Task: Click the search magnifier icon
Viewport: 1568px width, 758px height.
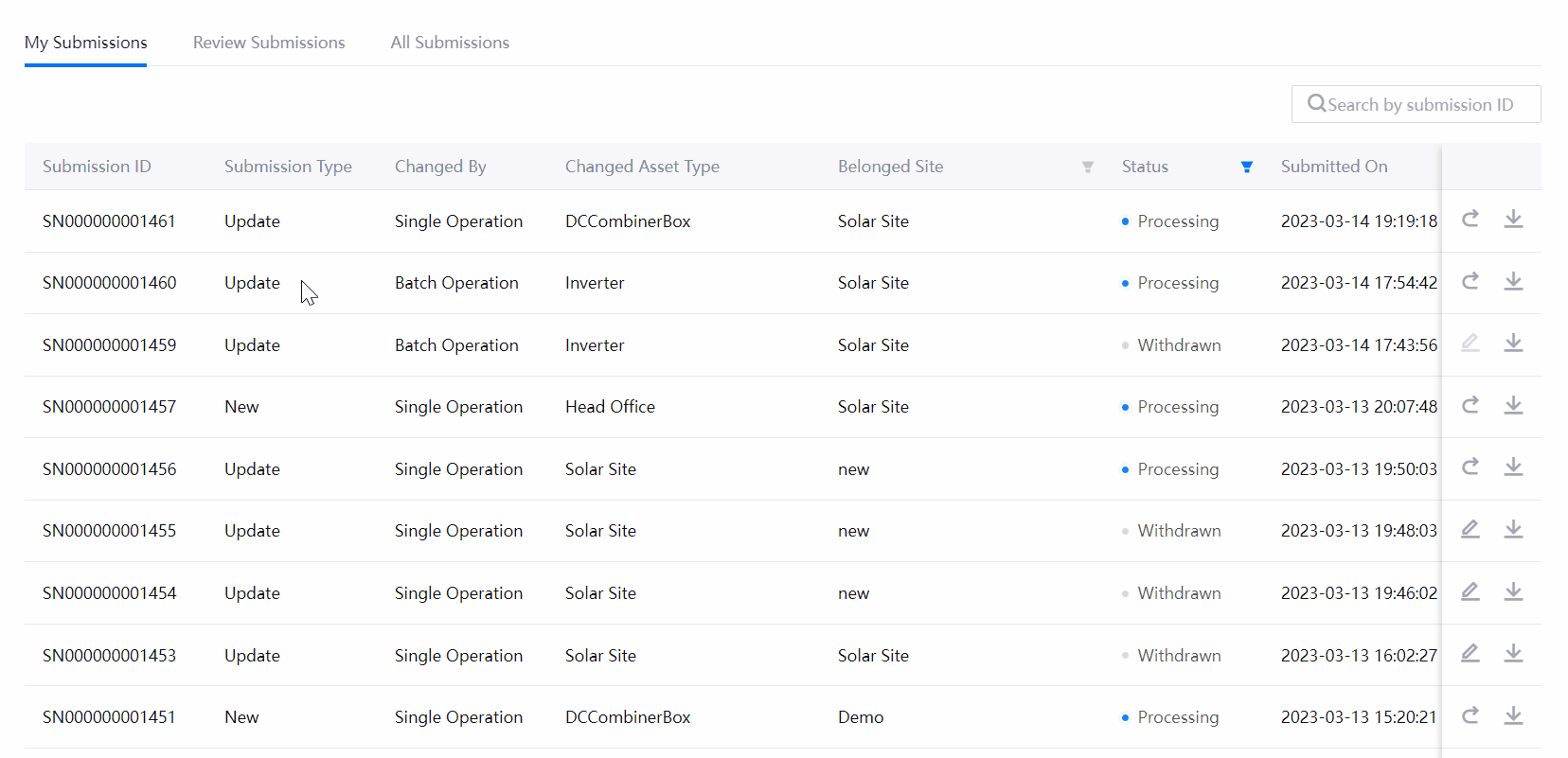Action: (1316, 103)
